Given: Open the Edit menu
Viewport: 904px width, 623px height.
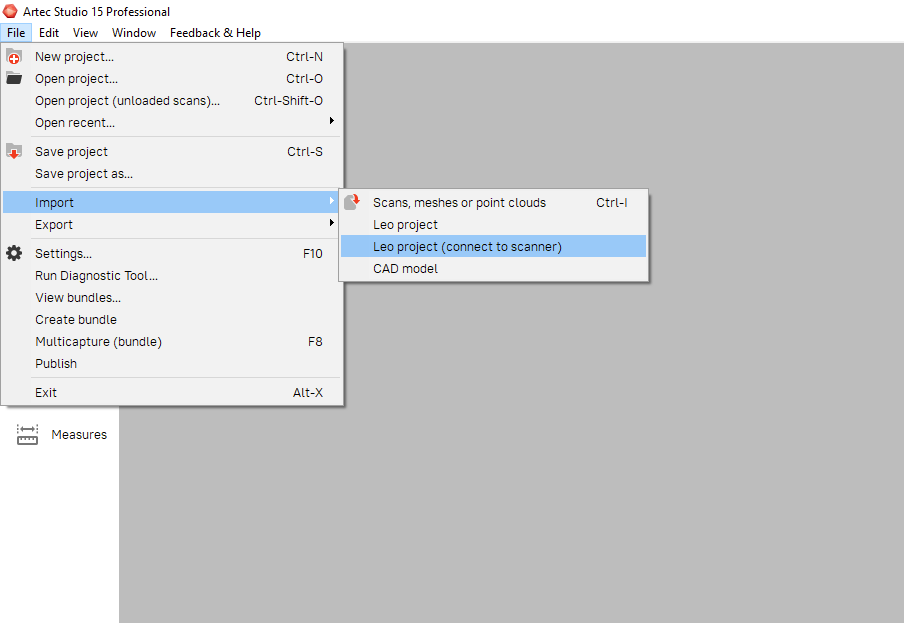Looking at the screenshot, I should click(49, 33).
